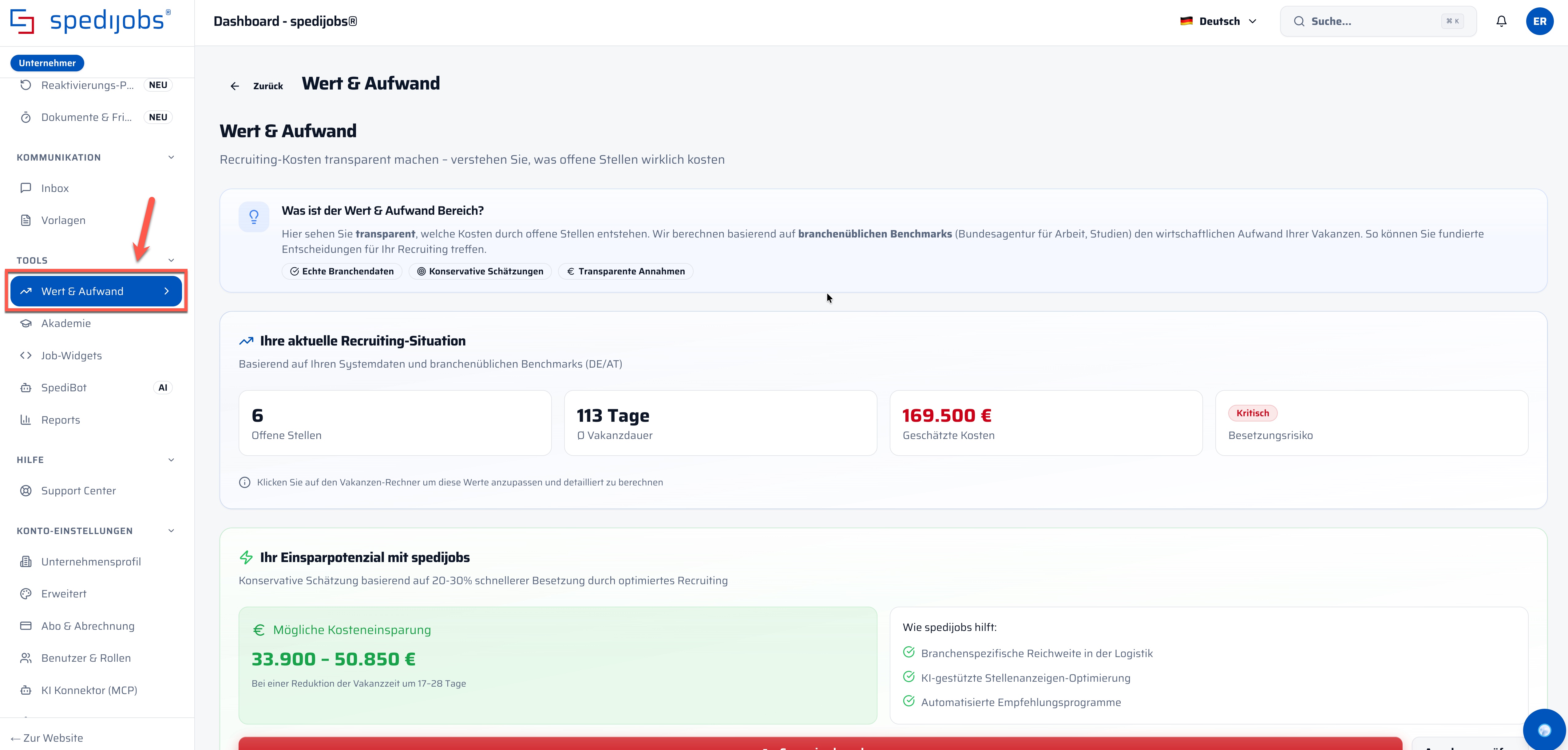Open Reaktivierungs-P... menu item
This screenshot has width=1568, height=750.
[x=96, y=85]
